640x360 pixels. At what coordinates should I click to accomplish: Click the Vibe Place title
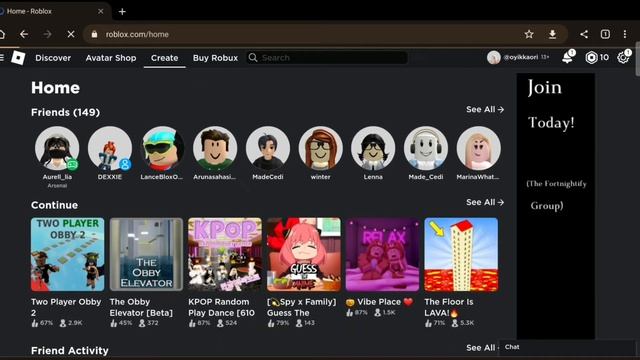[x=379, y=302]
